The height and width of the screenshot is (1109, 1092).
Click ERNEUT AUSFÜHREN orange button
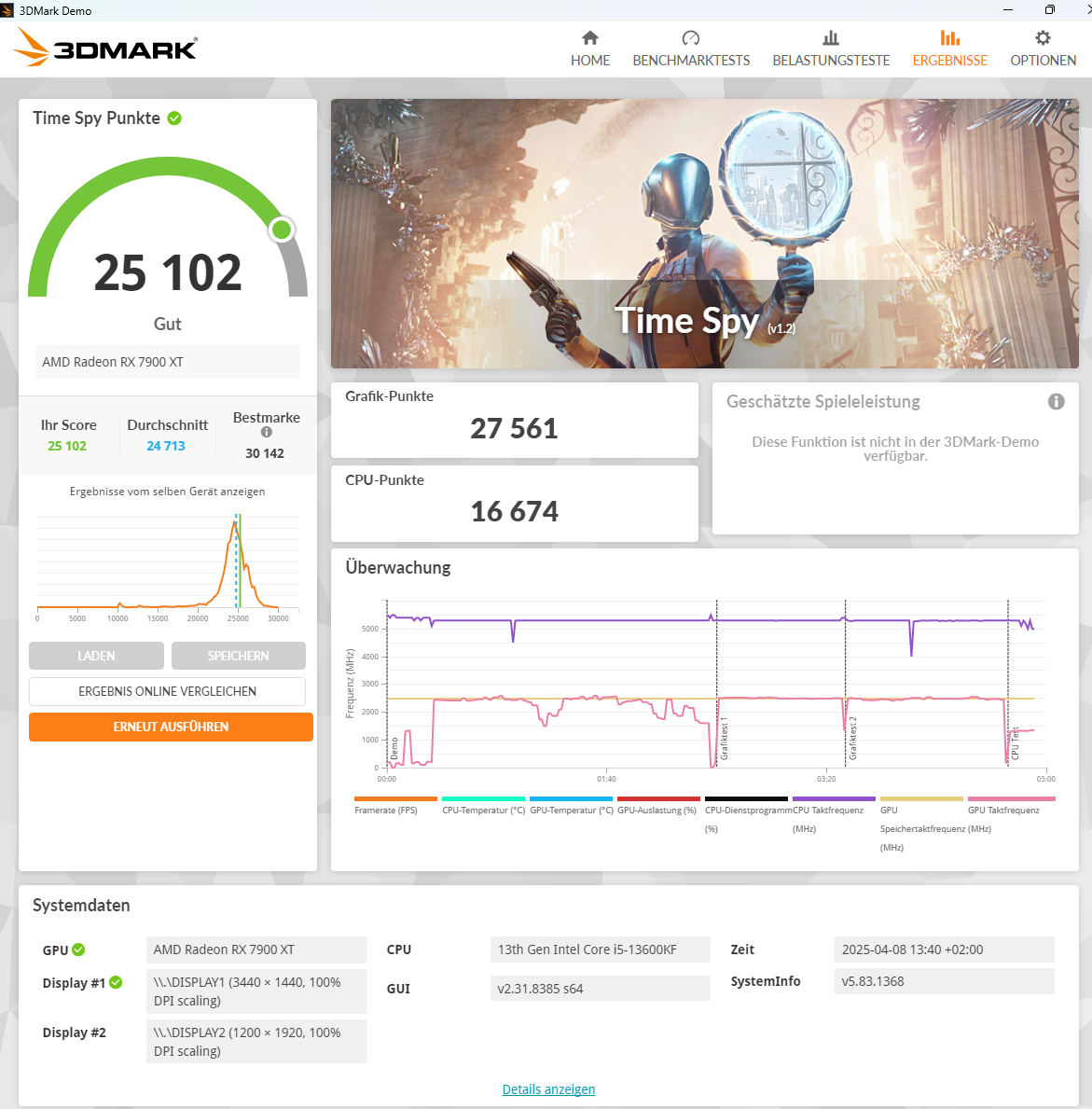tap(171, 727)
